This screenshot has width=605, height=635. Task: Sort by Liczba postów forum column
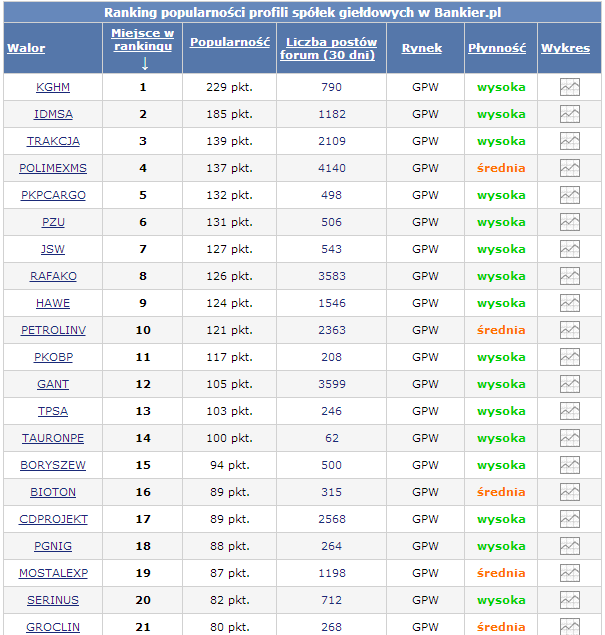point(331,48)
